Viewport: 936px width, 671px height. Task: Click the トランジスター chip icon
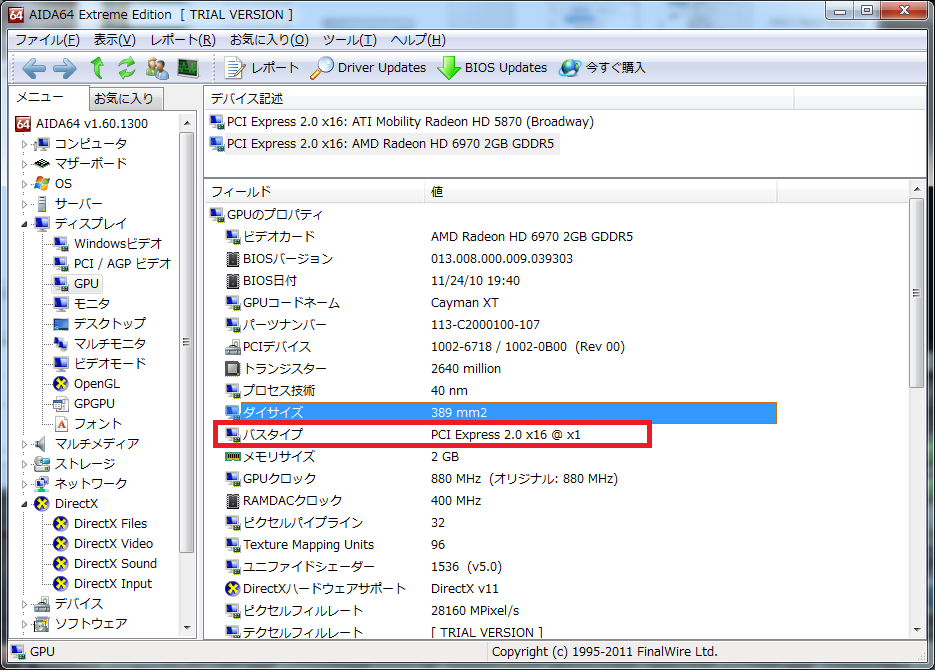233,369
